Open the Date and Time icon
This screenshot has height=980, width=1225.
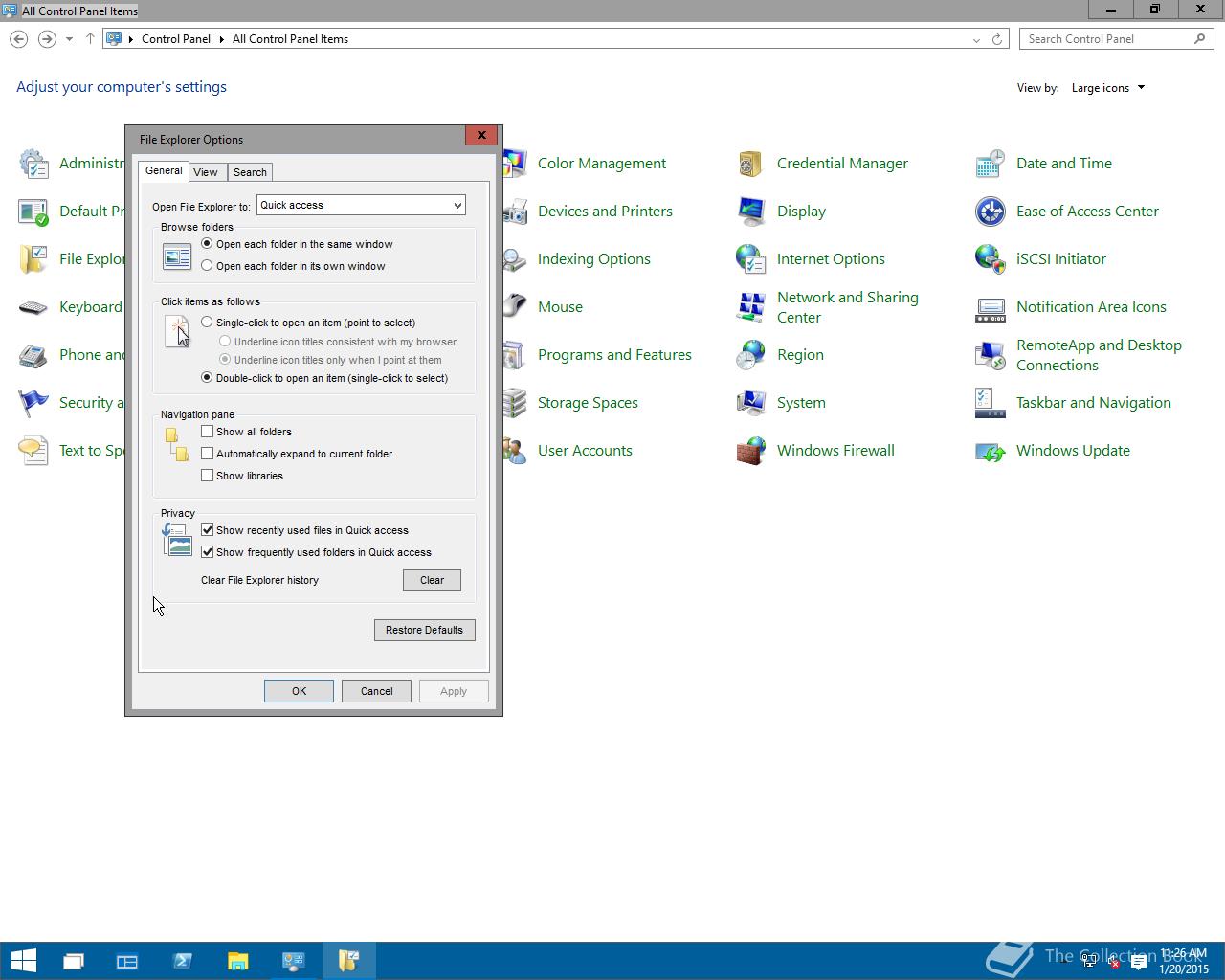tap(990, 164)
